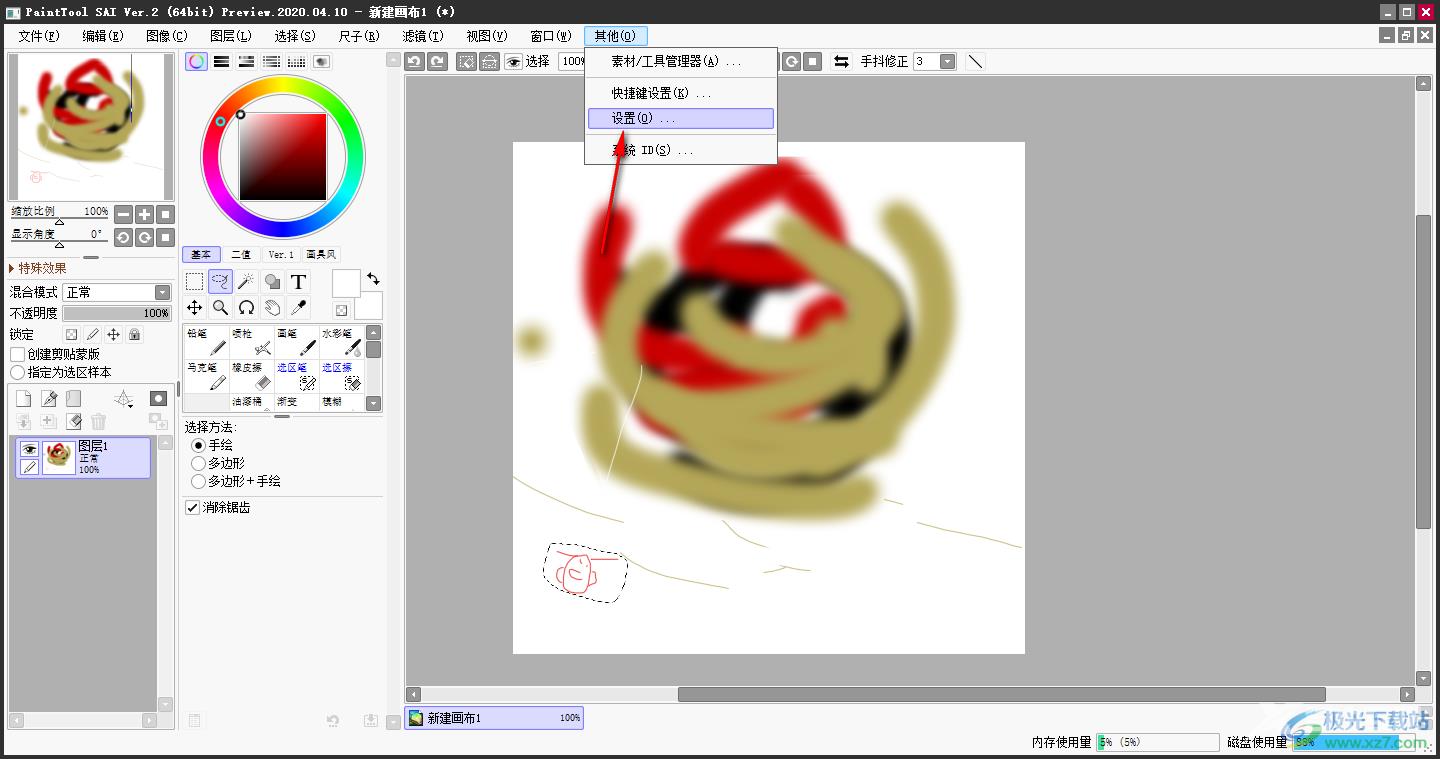Select the Move tool
The height and width of the screenshot is (759, 1440).
click(195, 308)
